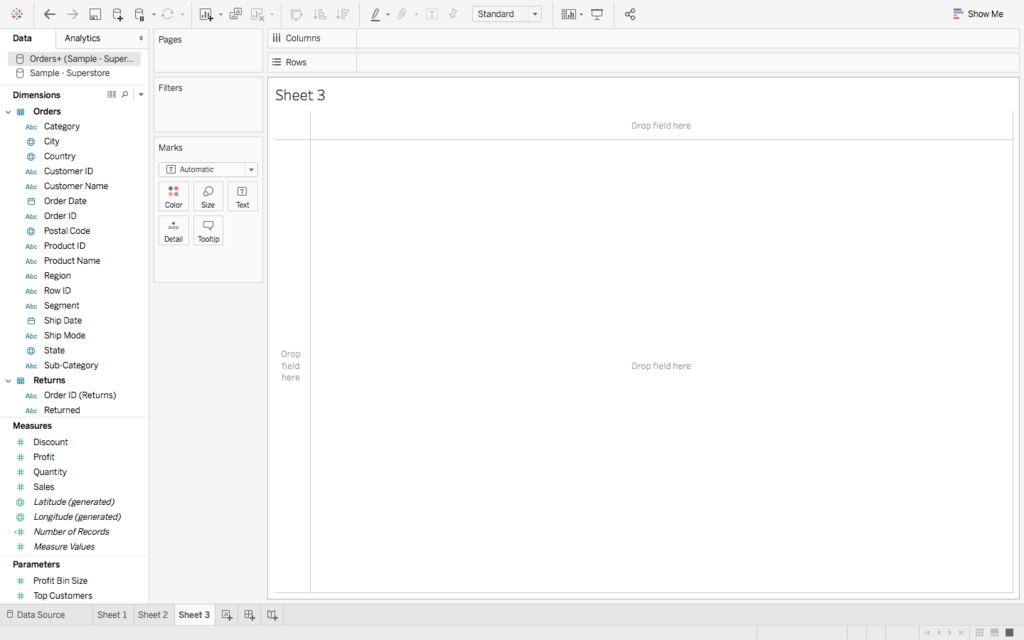The width and height of the screenshot is (1024, 640).
Task: Click the Refresh data icon
Action: point(168,14)
